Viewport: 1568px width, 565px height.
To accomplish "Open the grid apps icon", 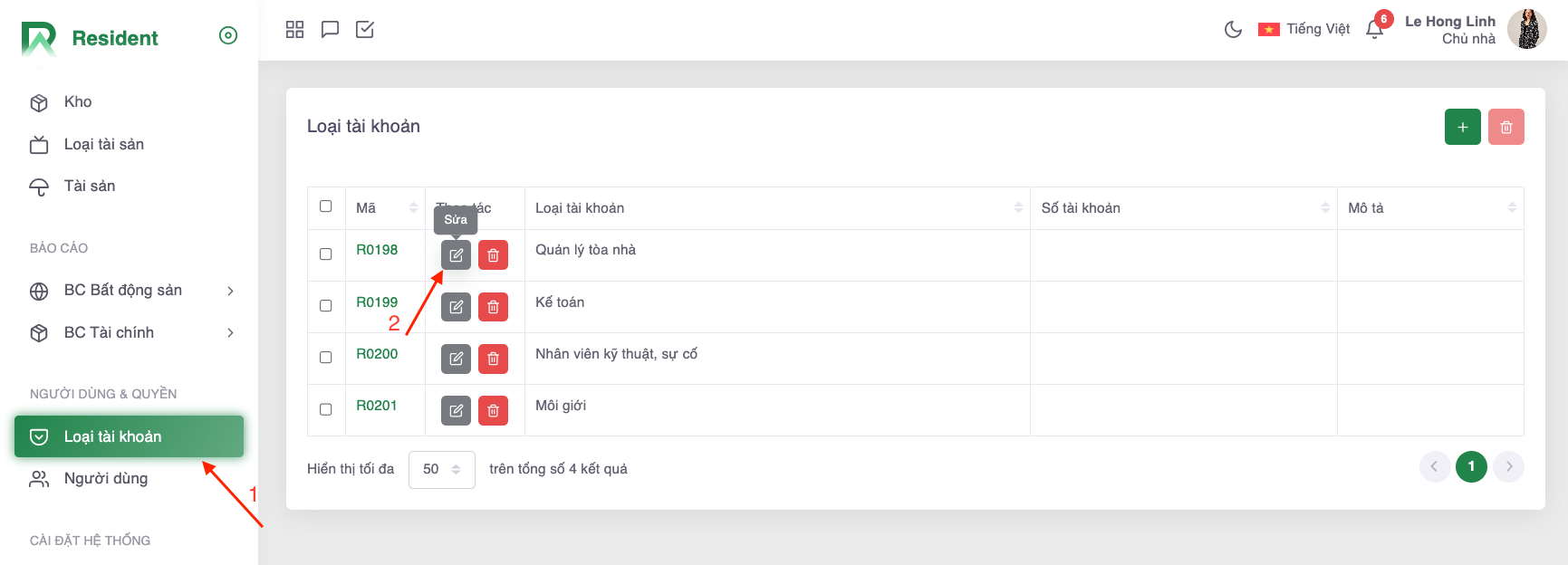I will coord(294,30).
